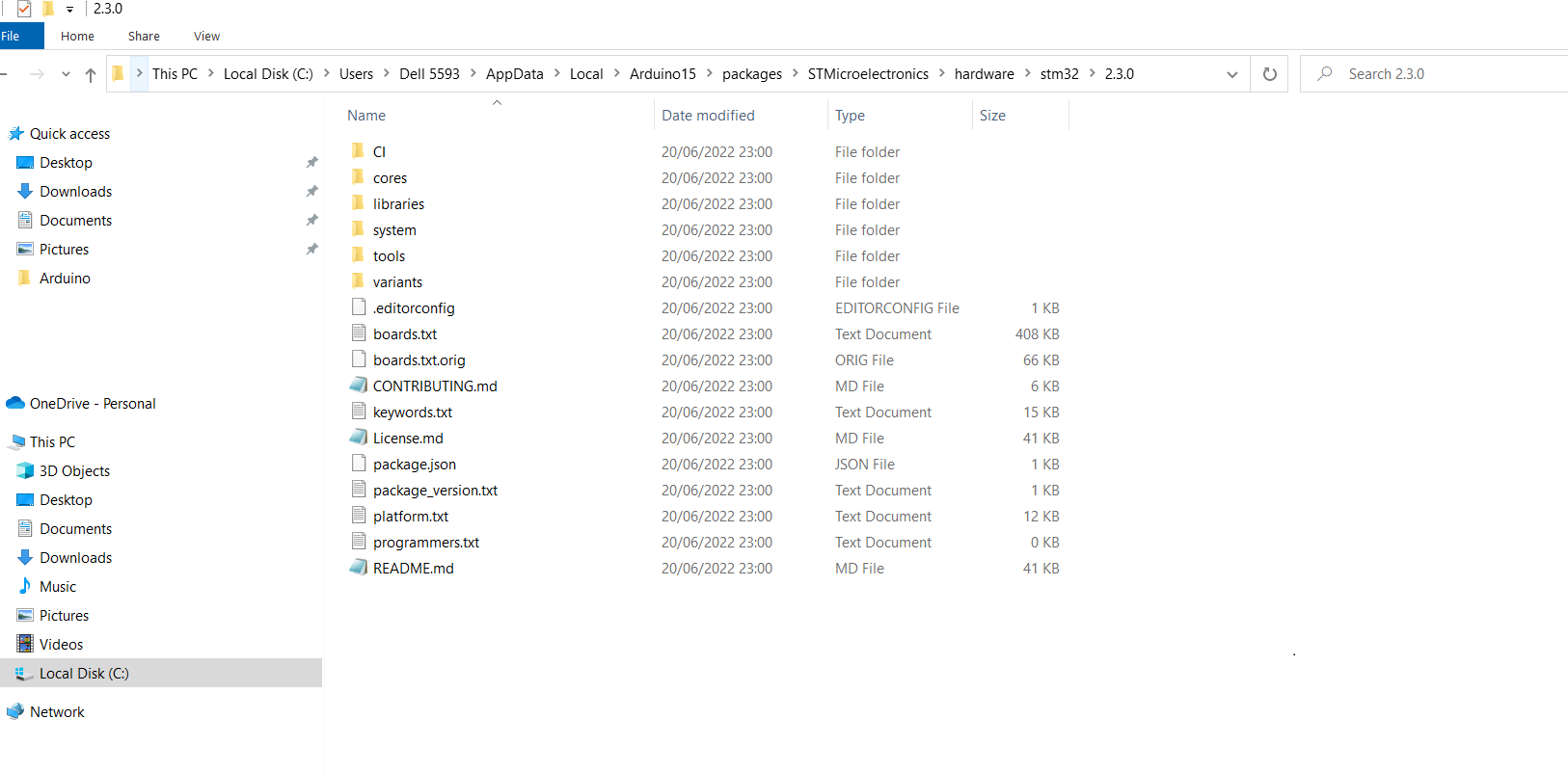Select the platform.txt file
Image resolution: width=1568 pixels, height=772 pixels.
pos(411,516)
